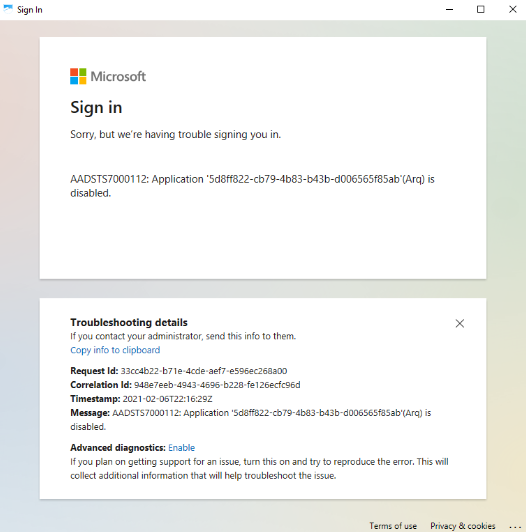Click the Correlation Id value text

217,385
